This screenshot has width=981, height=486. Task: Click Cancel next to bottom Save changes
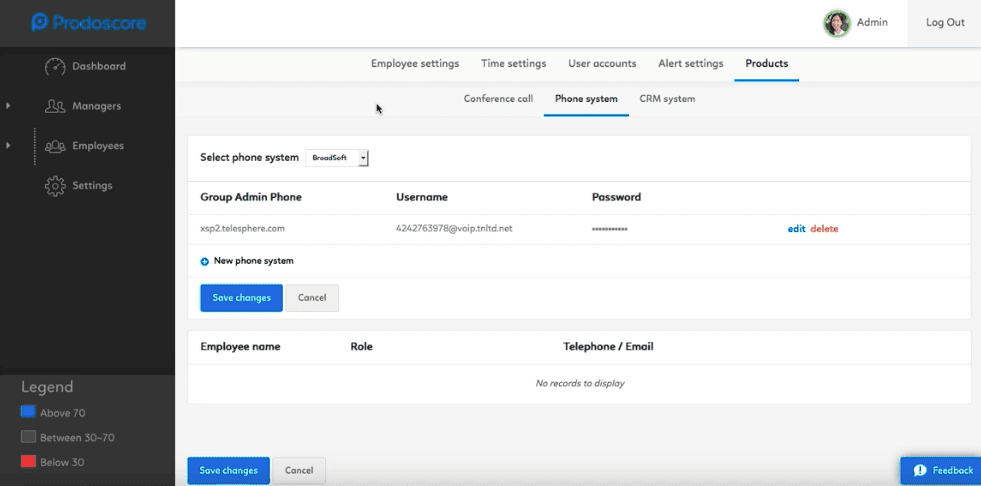coord(299,470)
